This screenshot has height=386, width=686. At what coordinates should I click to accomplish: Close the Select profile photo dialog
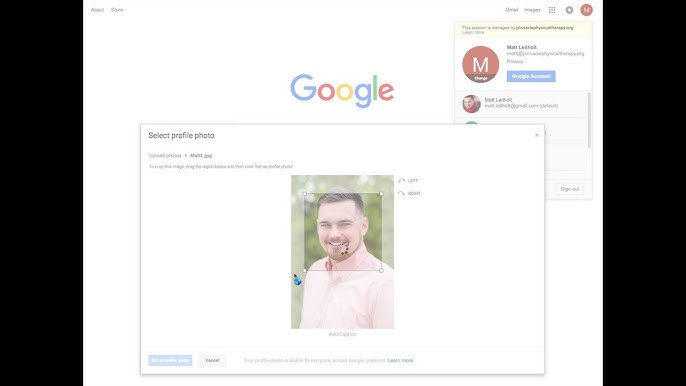pyautogui.click(x=537, y=135)
